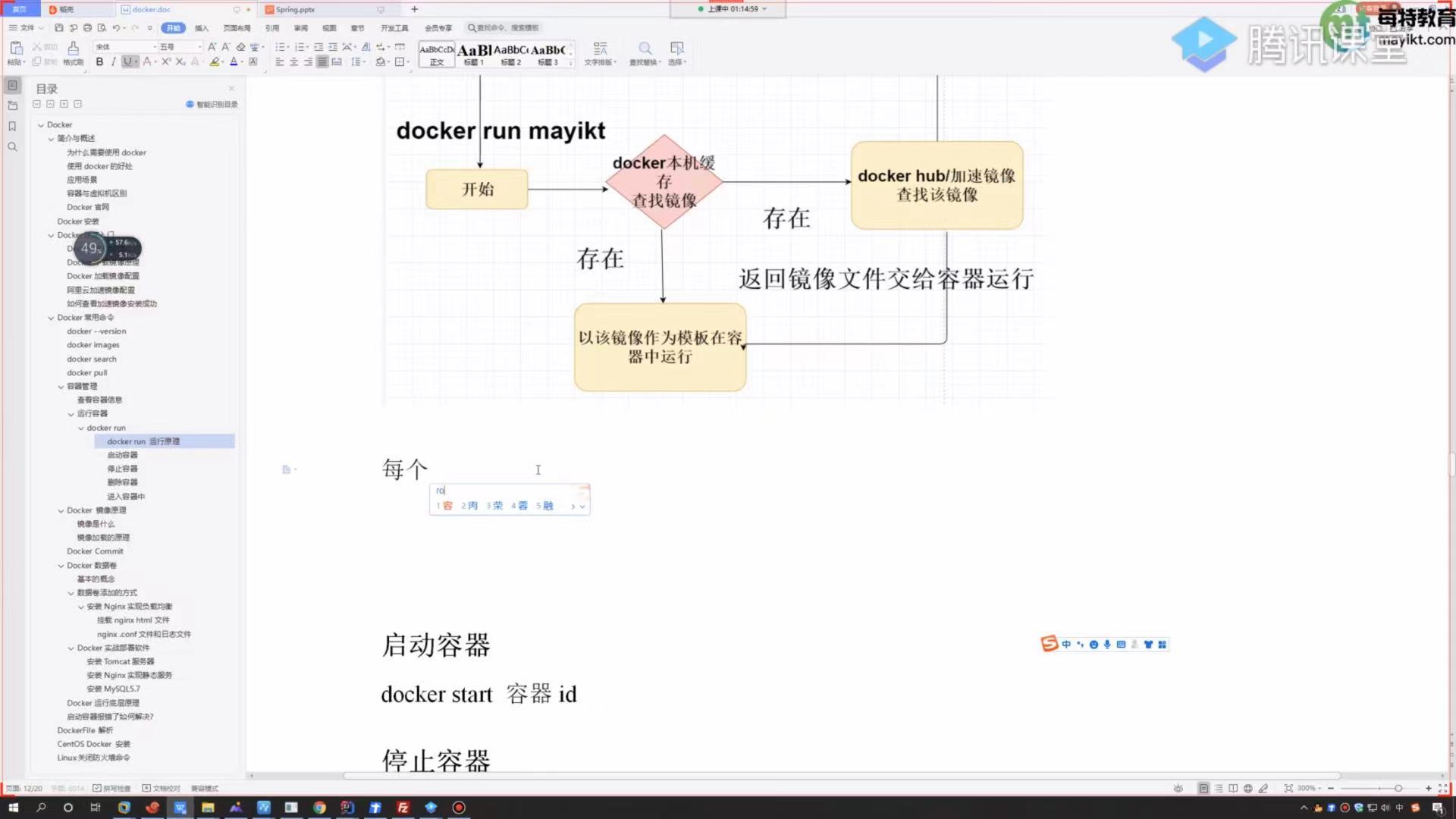Click the zoom slider in status bar

pos(1398,789)
